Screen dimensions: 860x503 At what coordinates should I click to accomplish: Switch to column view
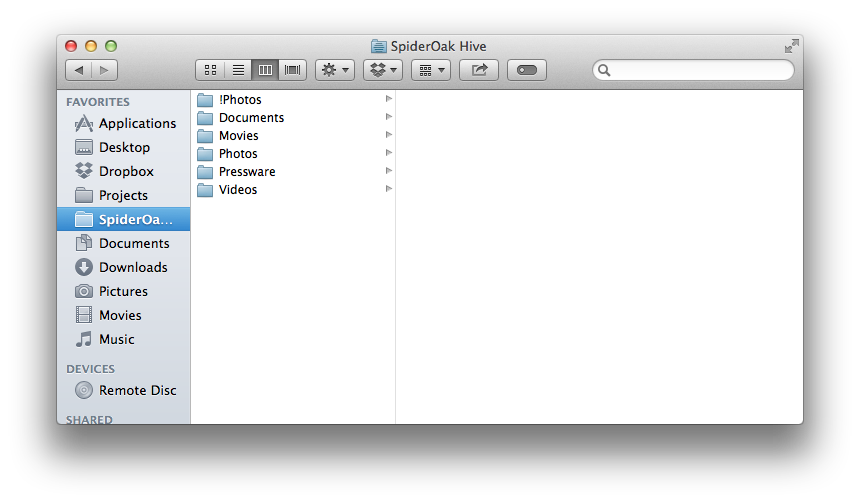(x=265, y=70)
